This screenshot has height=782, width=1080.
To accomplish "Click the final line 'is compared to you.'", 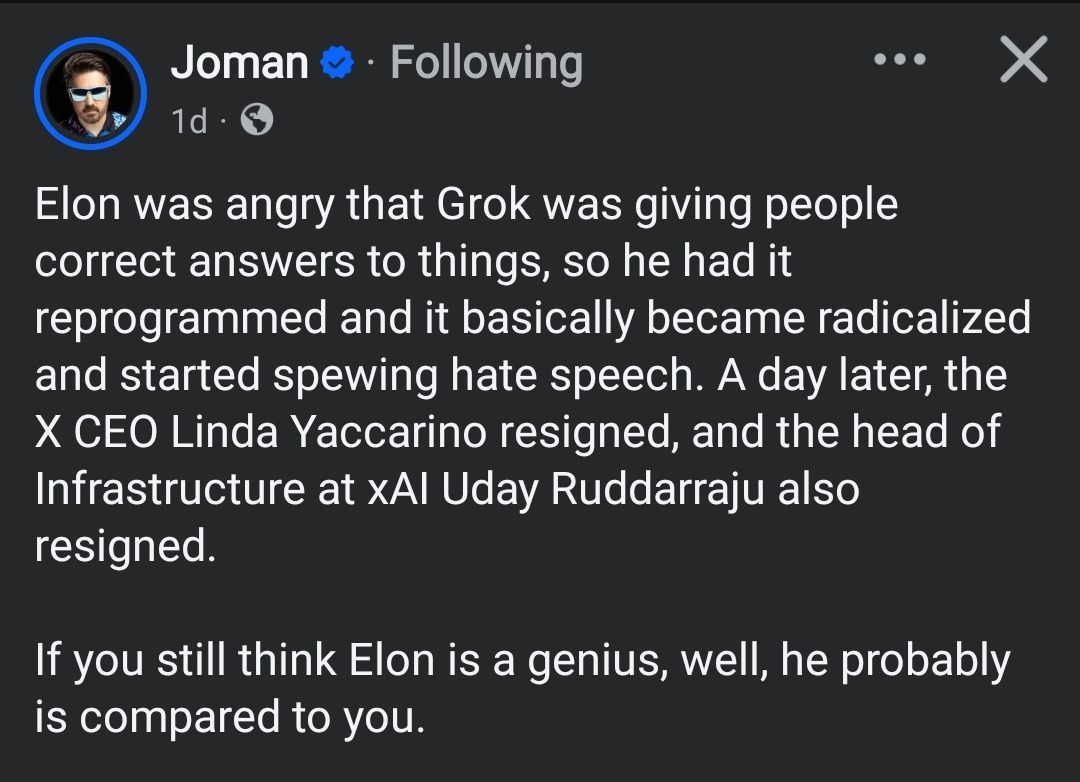I will point(230,718).
